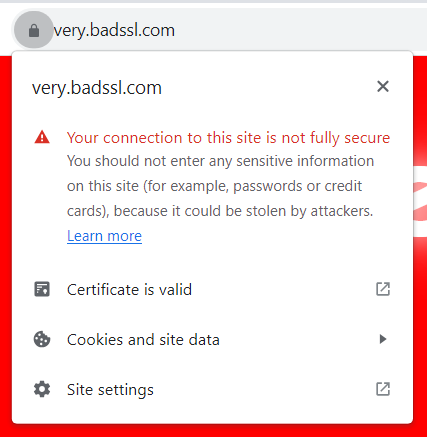This screenshot has width=427, height=437.
Task: Focus the very.badssl.com address bar text
Action: pos(114,31)
